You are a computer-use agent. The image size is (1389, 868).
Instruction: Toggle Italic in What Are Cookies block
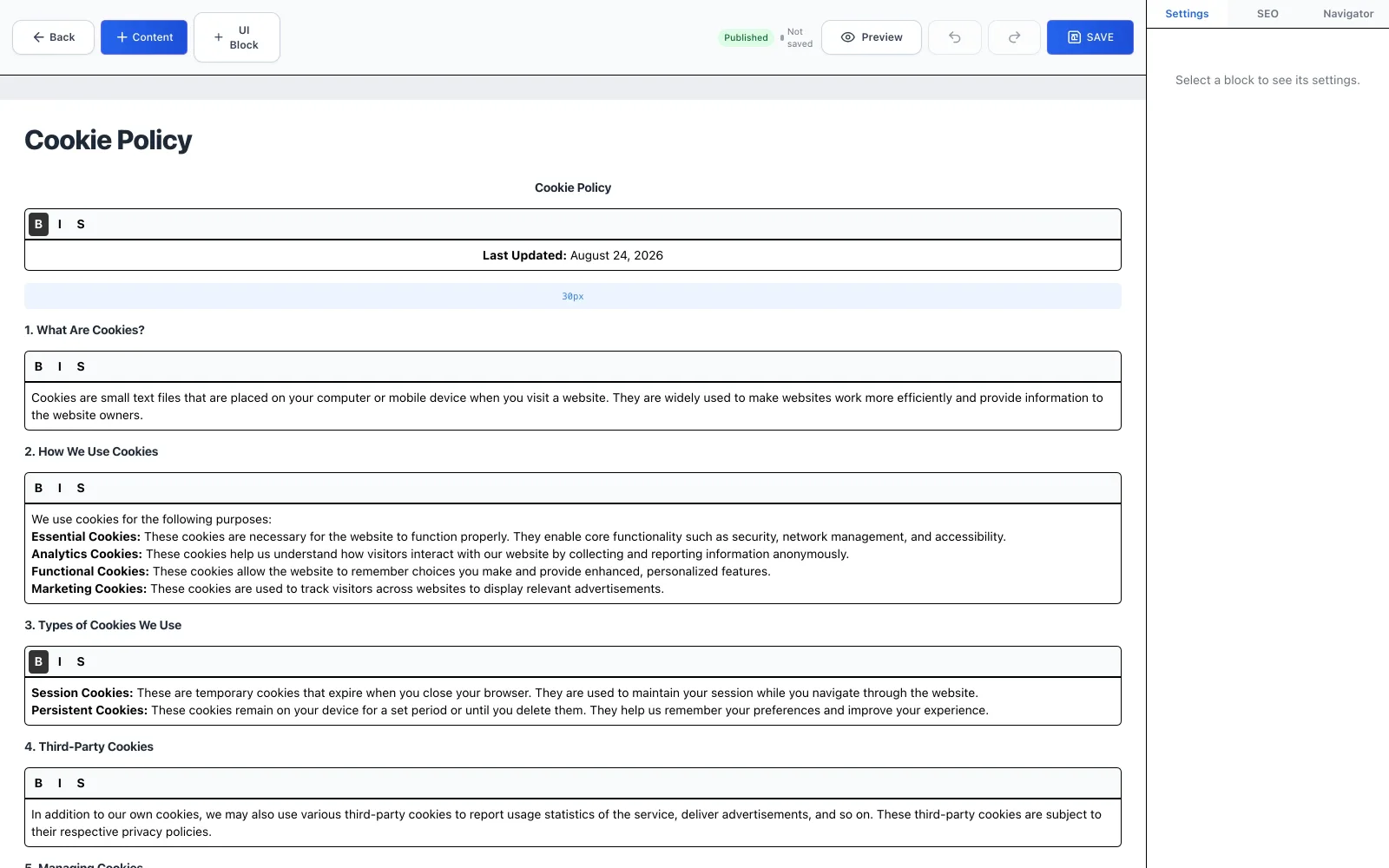pyautogui.click(x=60, y=366)
